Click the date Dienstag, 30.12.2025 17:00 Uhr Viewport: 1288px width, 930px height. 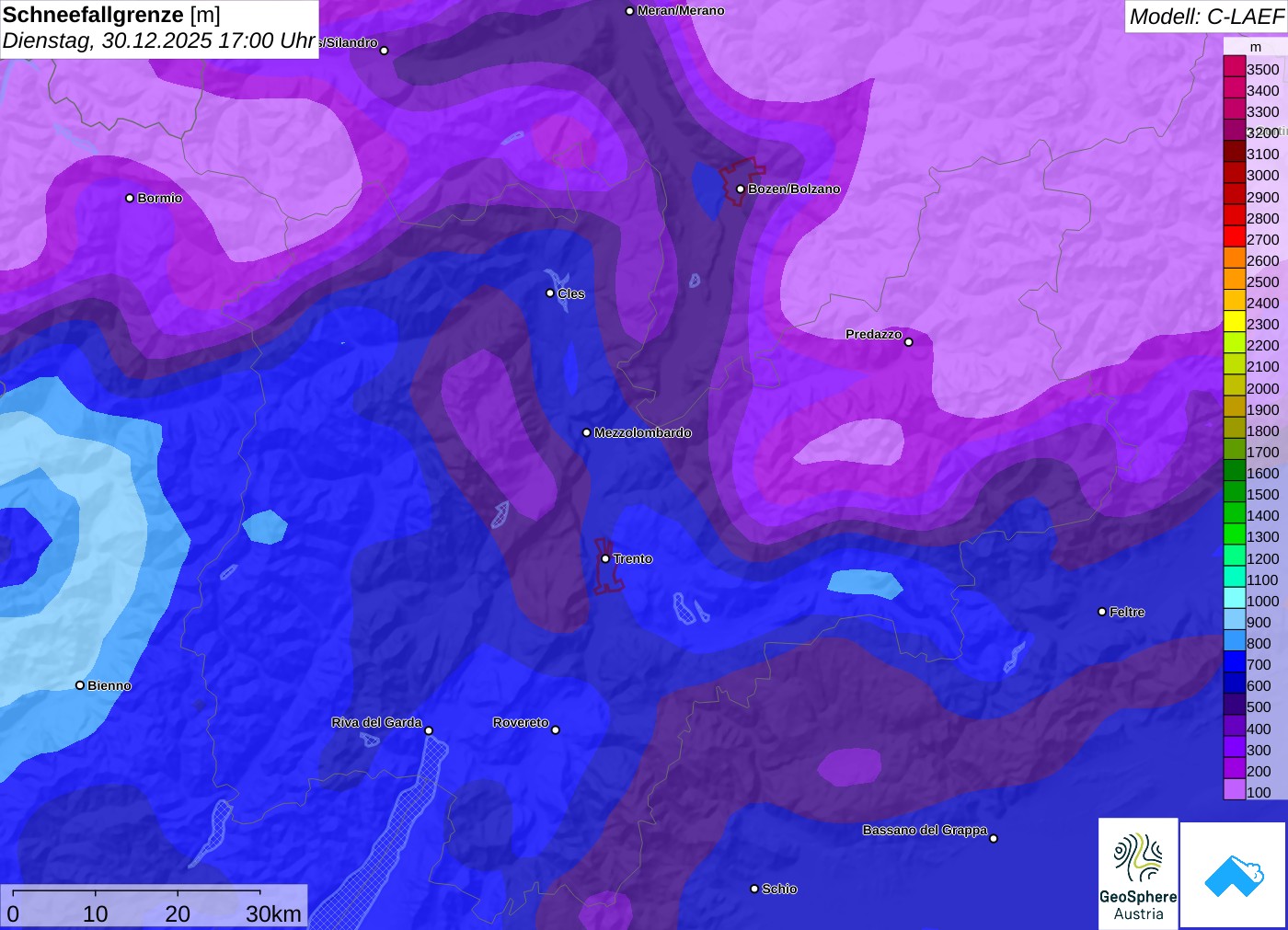pos(159,40)
